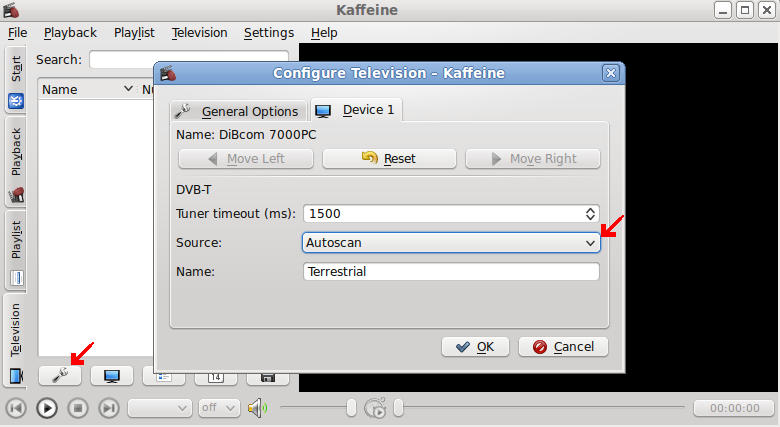Click the Move Left button

[246, 159]
